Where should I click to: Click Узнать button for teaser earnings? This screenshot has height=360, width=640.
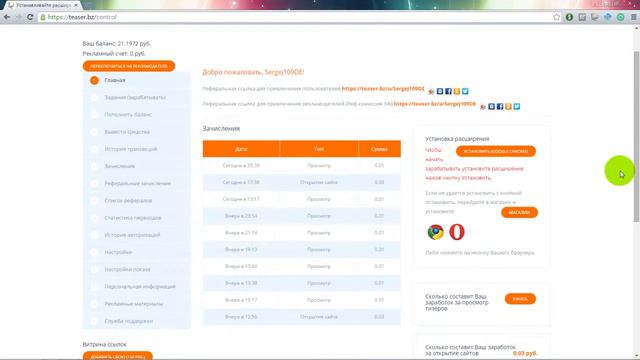(520, 299)
